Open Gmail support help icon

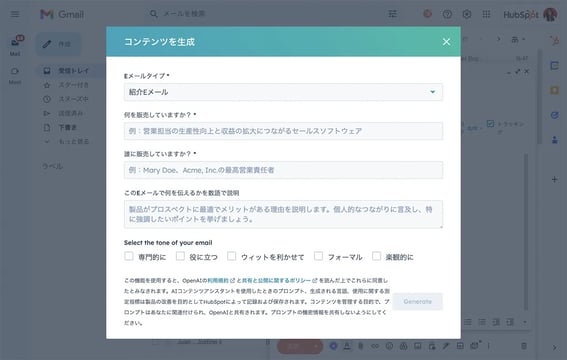pos(447,14)
